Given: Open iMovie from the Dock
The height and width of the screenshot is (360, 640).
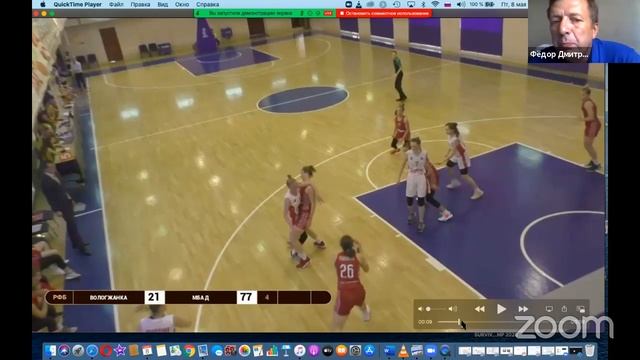Looking at the screenshot, I should tap(120, 351).
